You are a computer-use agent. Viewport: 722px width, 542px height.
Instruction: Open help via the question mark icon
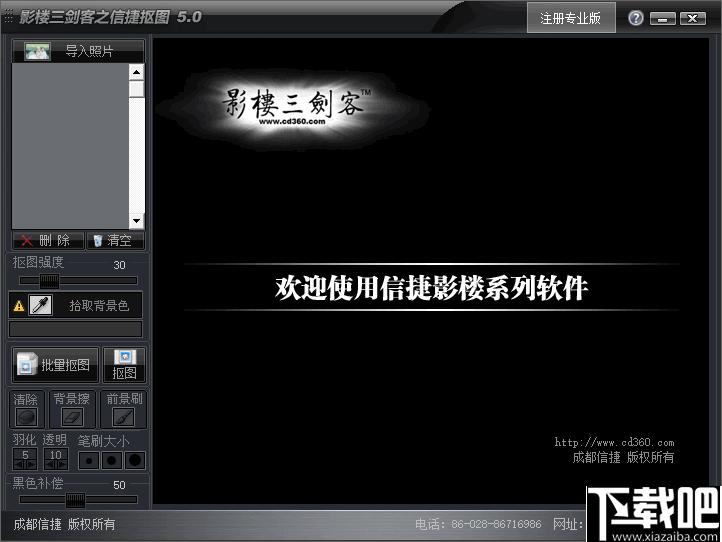pos(636,18)
